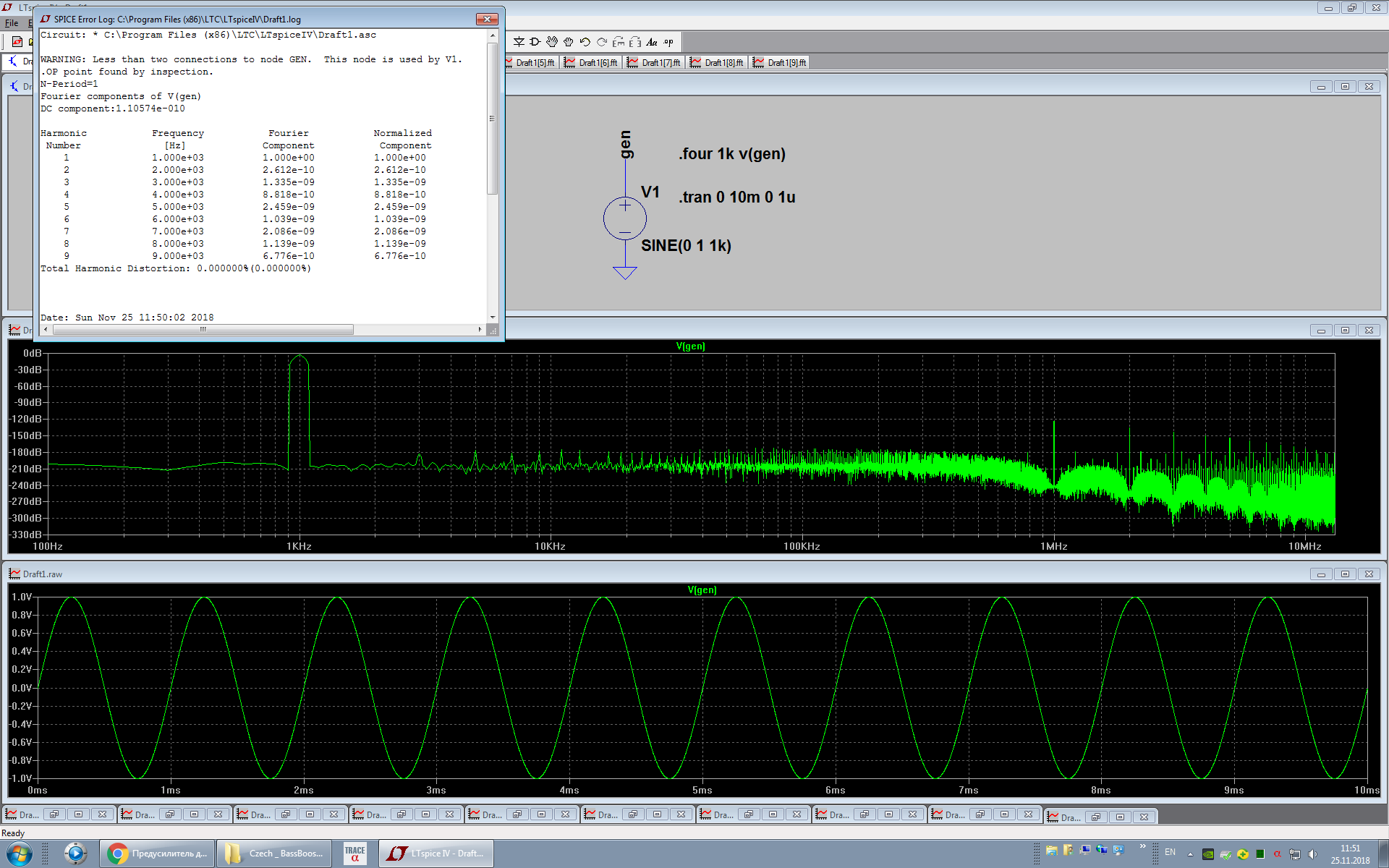Place a logic gate component
The height and width of the screenshot is (868, 1389).
coord(535,42)
